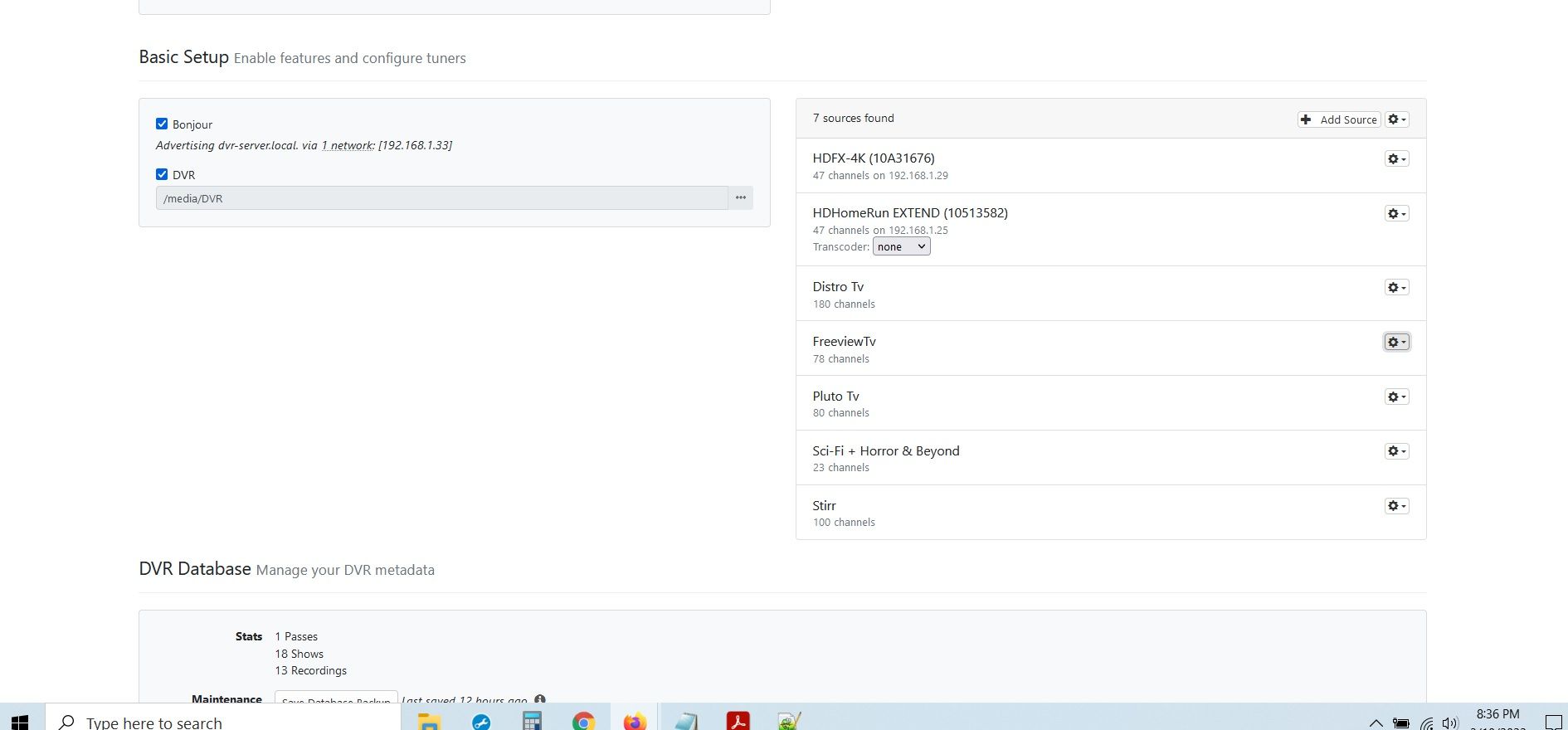Open HDFX-4K source gear menu
The height and width of the screenshot is (730, 1568).
click(1397, 158)
